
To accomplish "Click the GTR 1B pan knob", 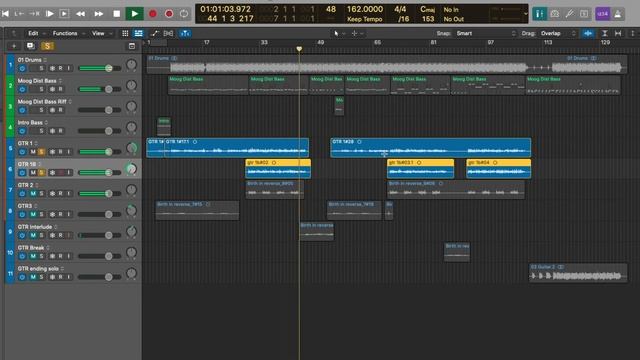I will click(x=131, y=169).
